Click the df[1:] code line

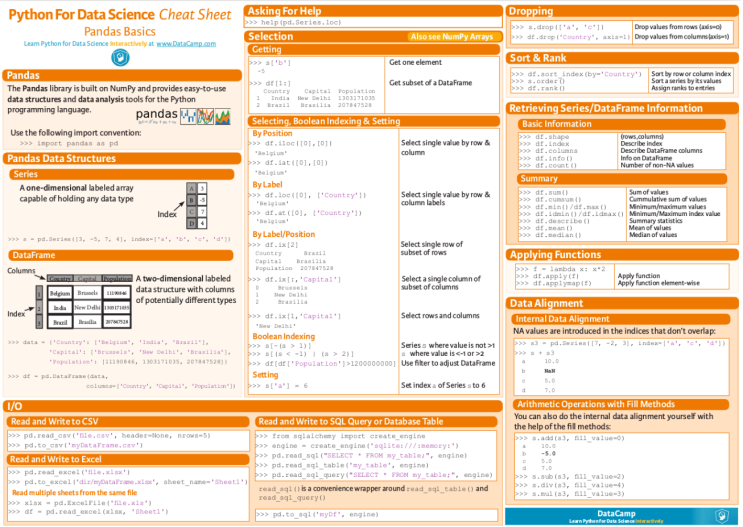(270, 83)
